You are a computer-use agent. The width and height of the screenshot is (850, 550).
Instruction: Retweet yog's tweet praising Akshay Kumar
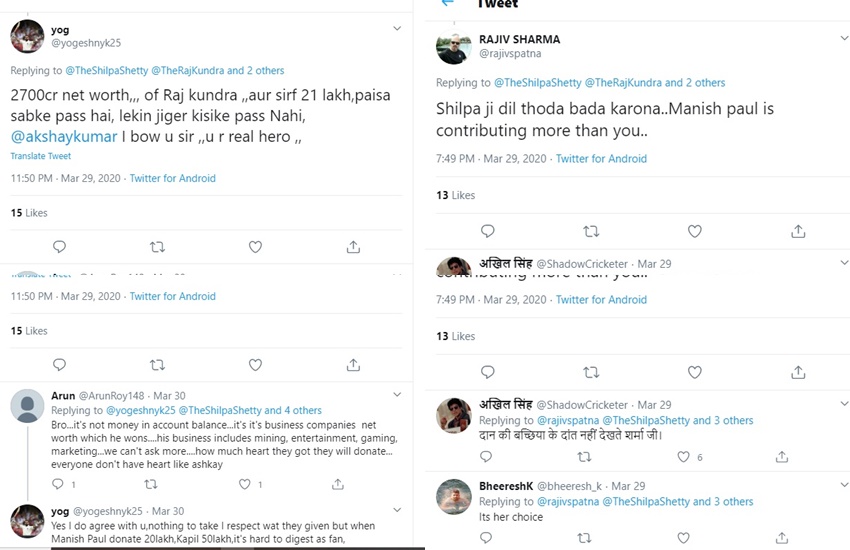point(157,246)
